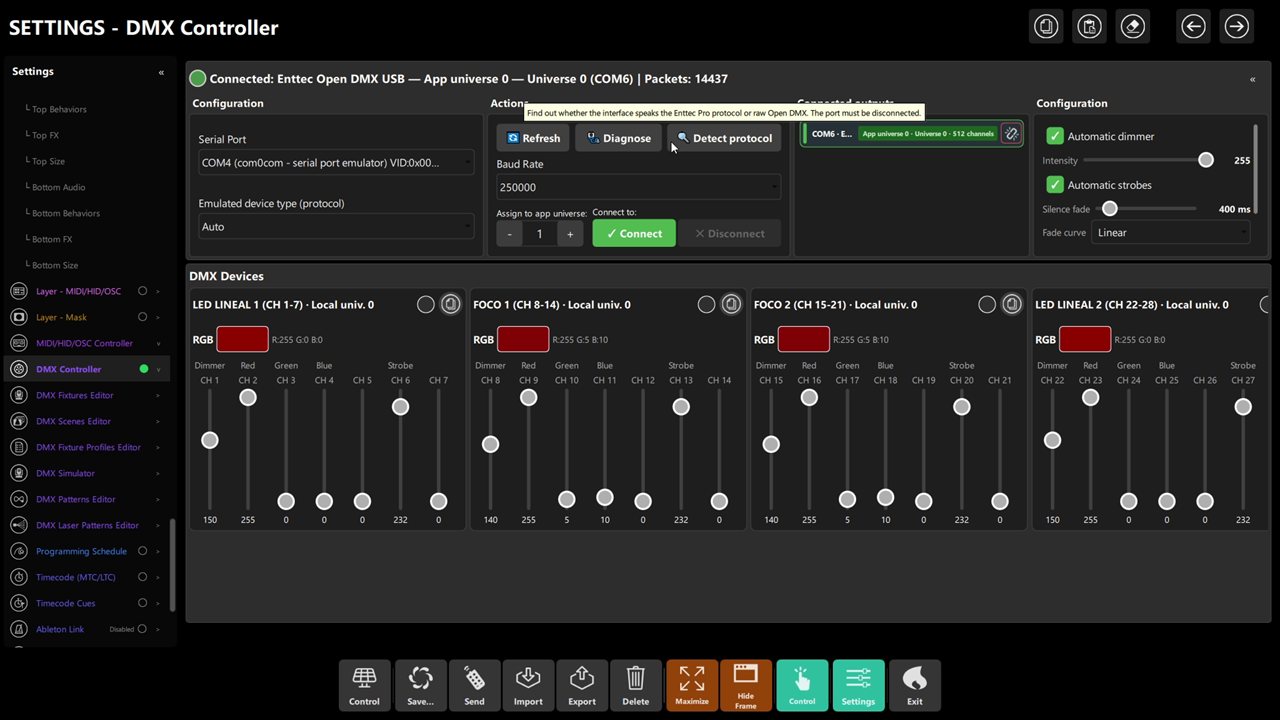Toggle the Automatic strobes checkbox
The height and width of the screenshot is (720, 1280).
click(x=1055, y=185)
